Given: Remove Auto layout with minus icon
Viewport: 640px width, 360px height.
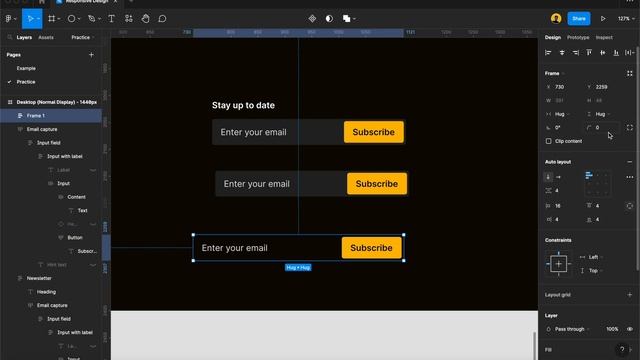Looking at the screenshot, I should [630, 162].
